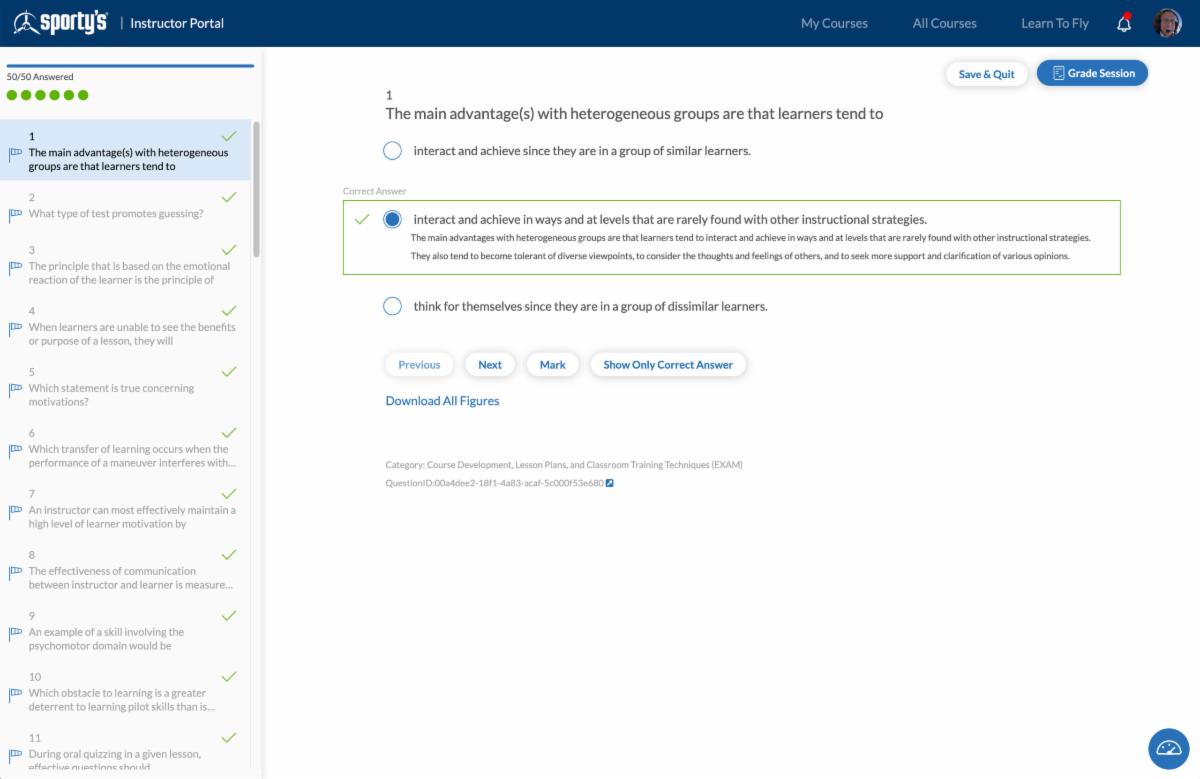Click the Download All Figures link
The image size is (1200, 779).
pyautogui.click(x=442, y=401)
